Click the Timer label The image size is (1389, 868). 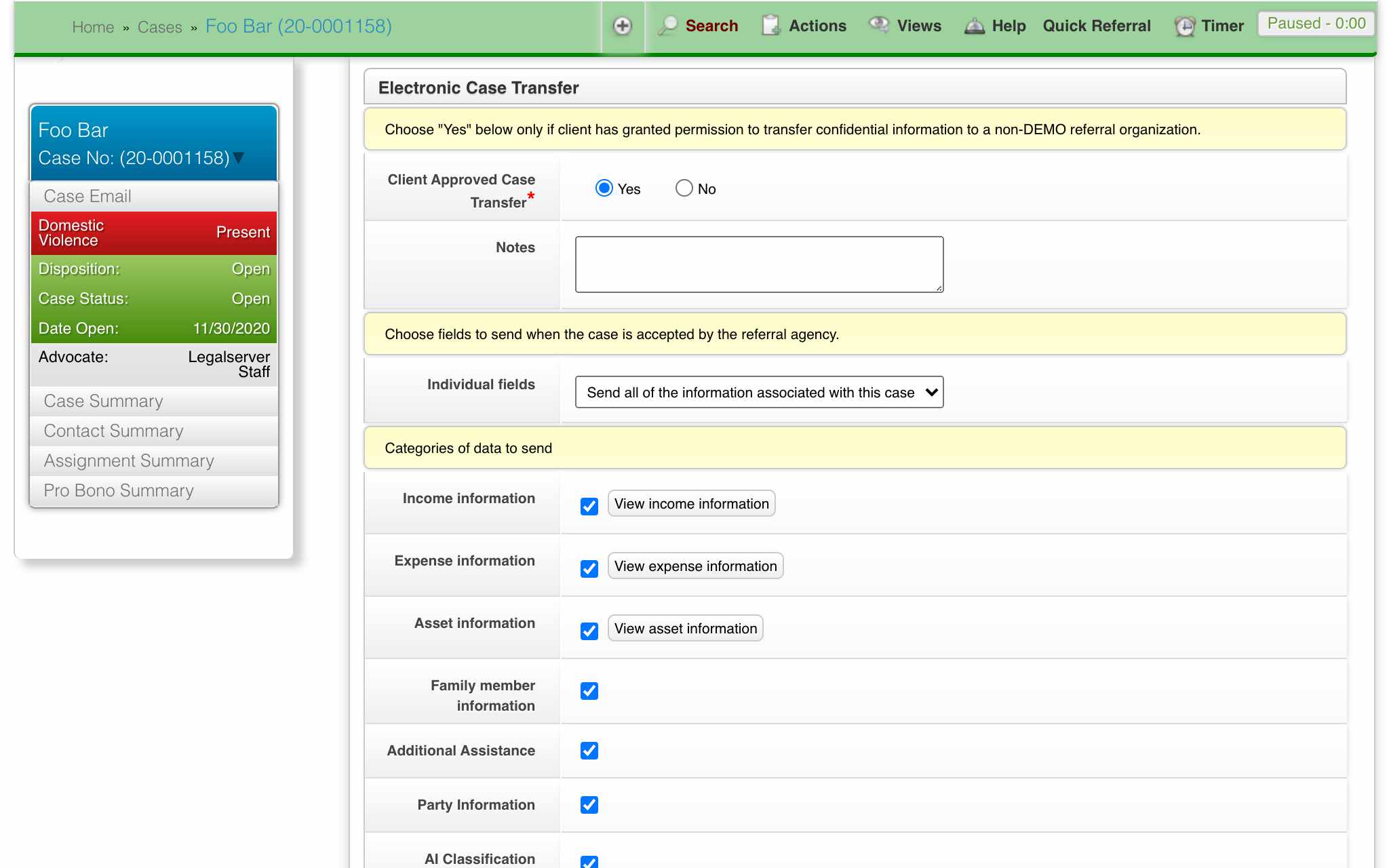[1223, 26]
